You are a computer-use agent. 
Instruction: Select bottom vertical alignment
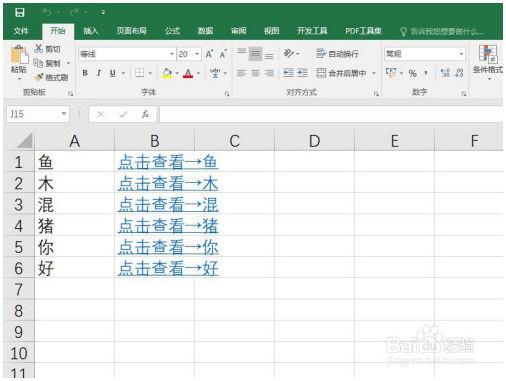click(269, 55)
